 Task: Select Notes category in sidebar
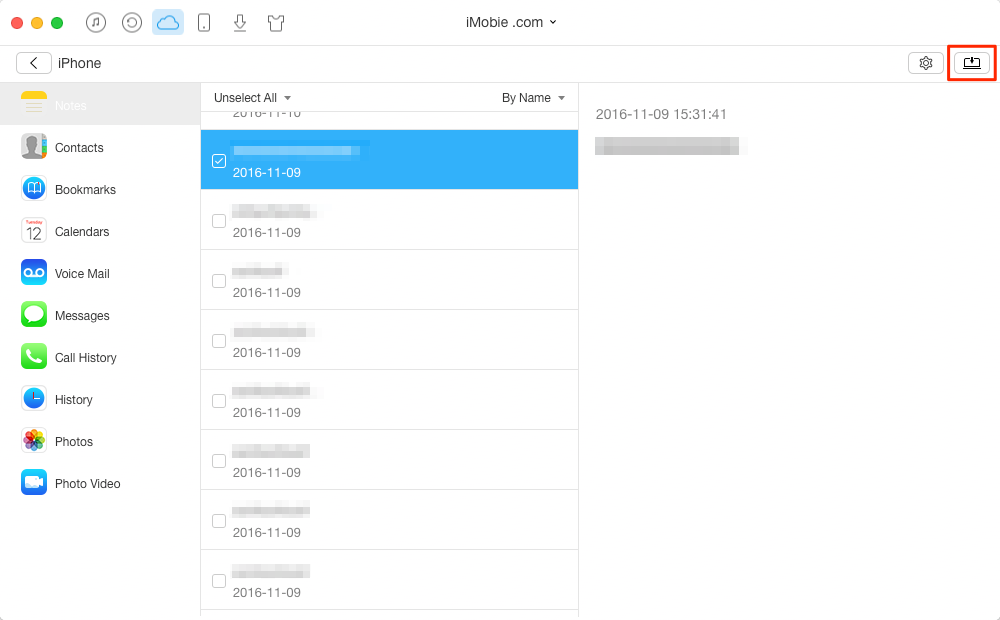100,105
